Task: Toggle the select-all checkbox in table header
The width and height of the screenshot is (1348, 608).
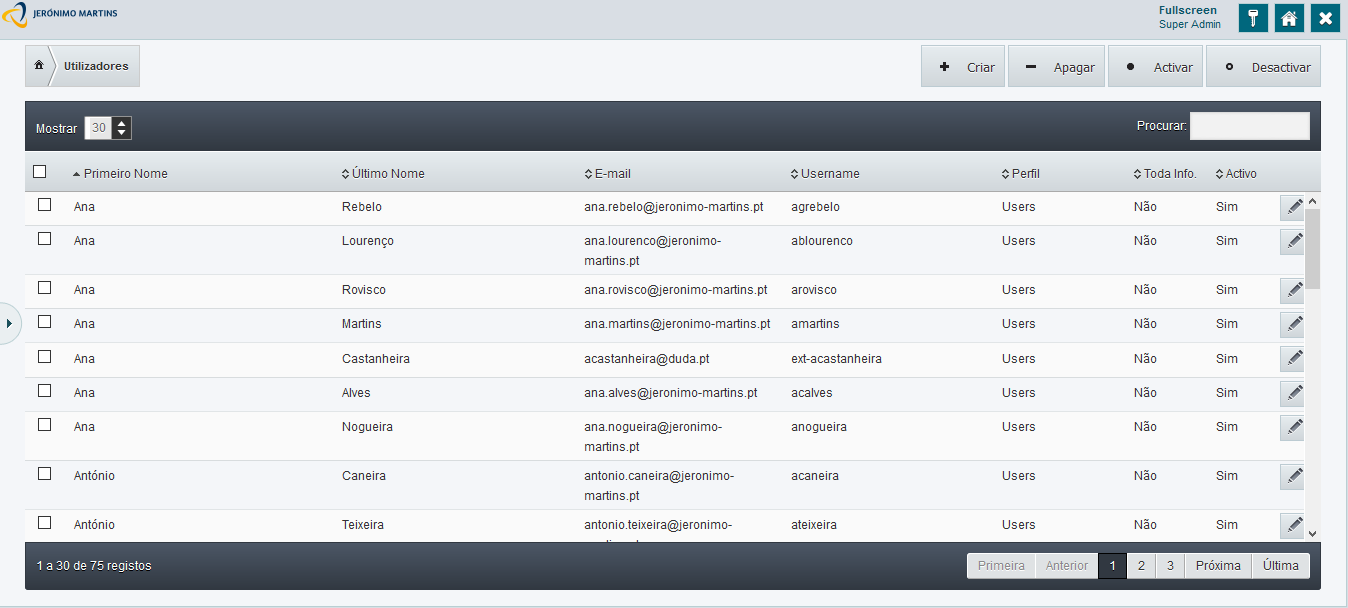Action: 40,172
